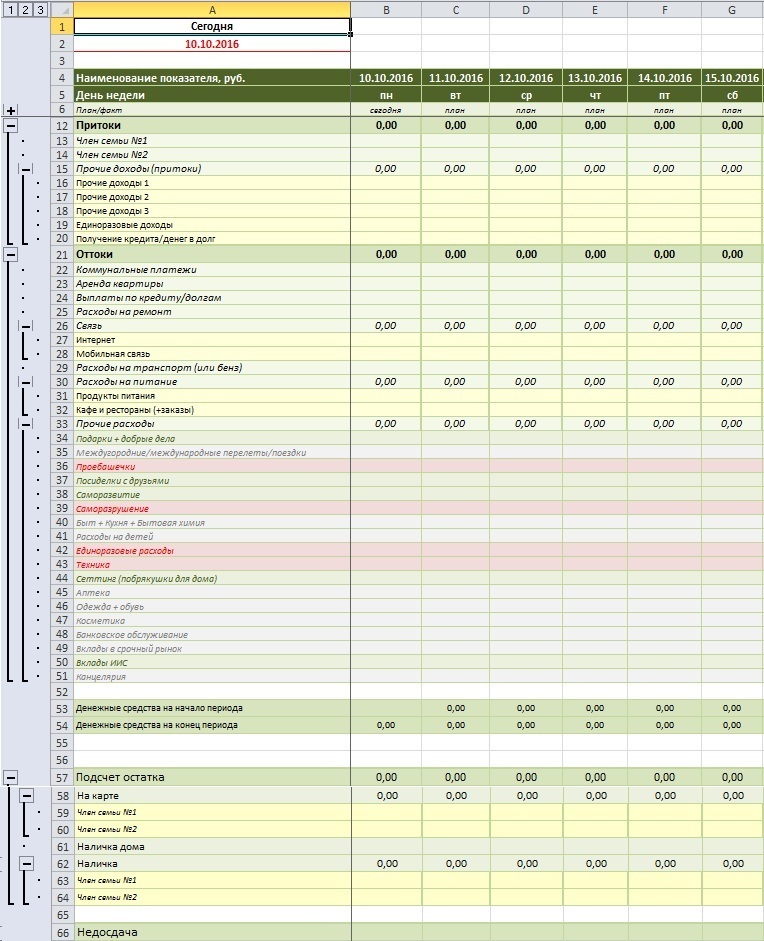Click Коммунальные платежи cell
The image size is (764, 941).
click(x=212, y=270)
